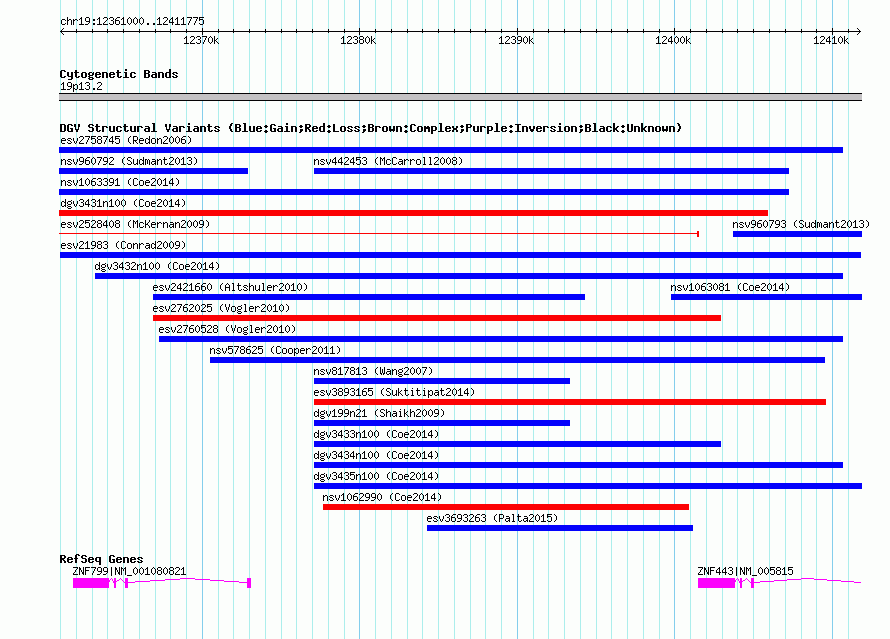This screenshot has height=639, width=890.
Task: Click the chr19:12361000..12411775 coordinate label
Action: click(132, 21)
